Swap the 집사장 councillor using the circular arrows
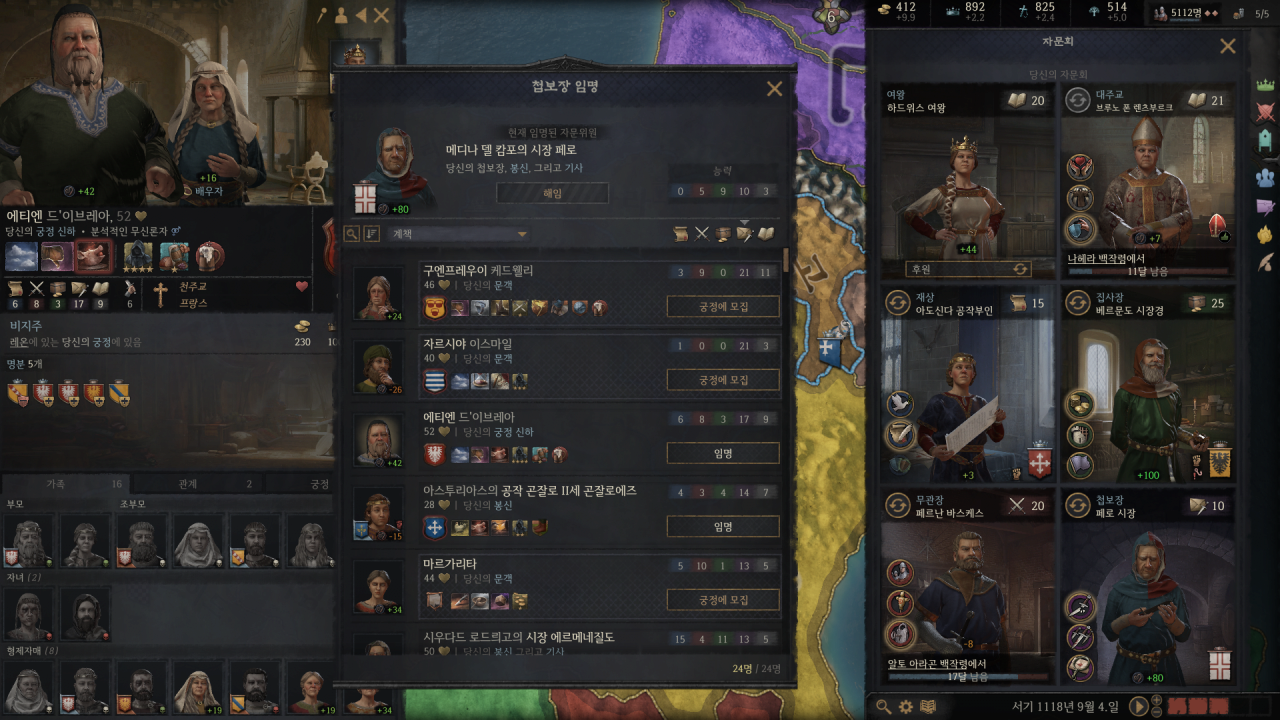The image size is (1280, 720). [x=1078, y=304]
